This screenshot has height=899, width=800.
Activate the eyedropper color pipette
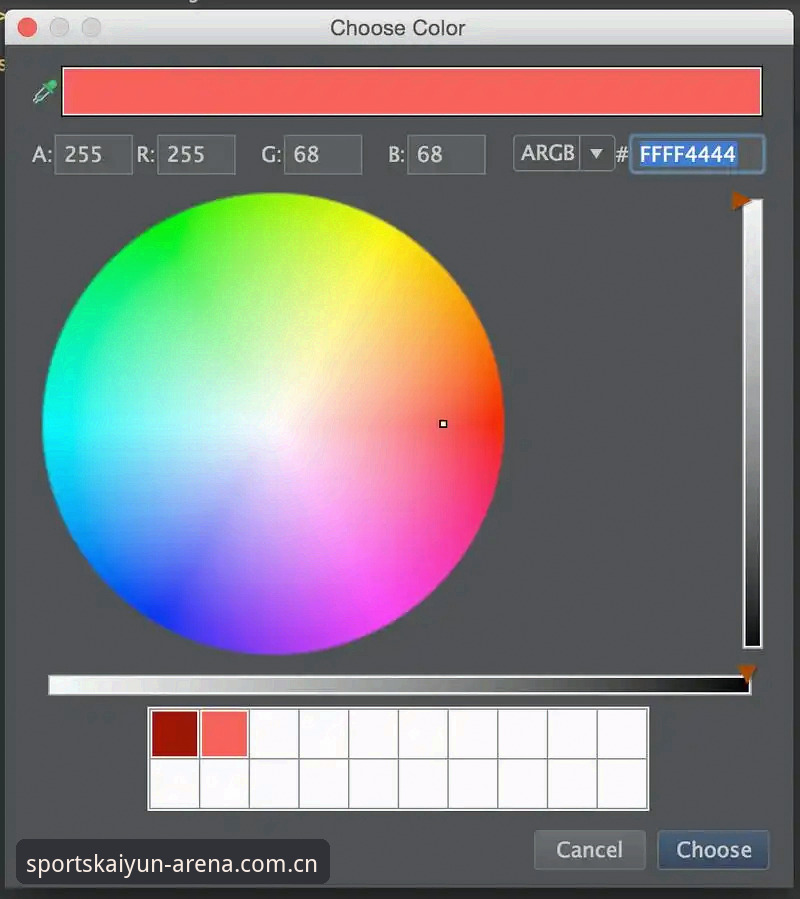point(45,92)
